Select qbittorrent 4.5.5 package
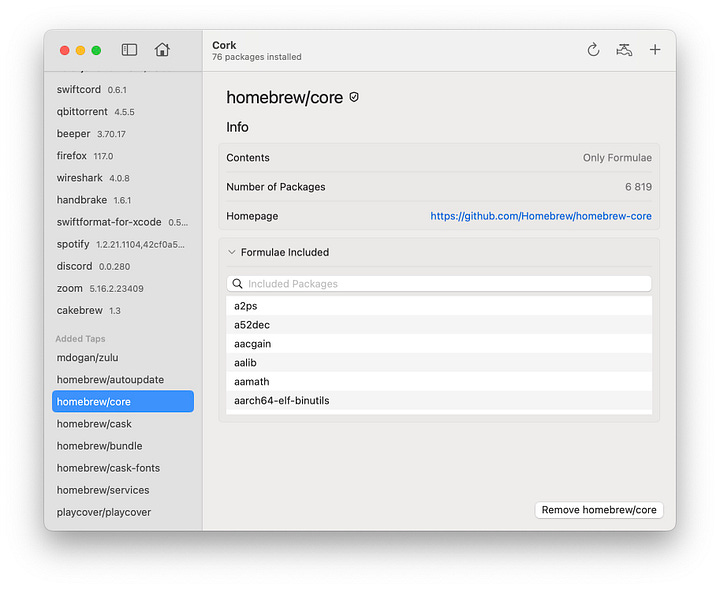This screenshot has width=720, height=589. 123,112
